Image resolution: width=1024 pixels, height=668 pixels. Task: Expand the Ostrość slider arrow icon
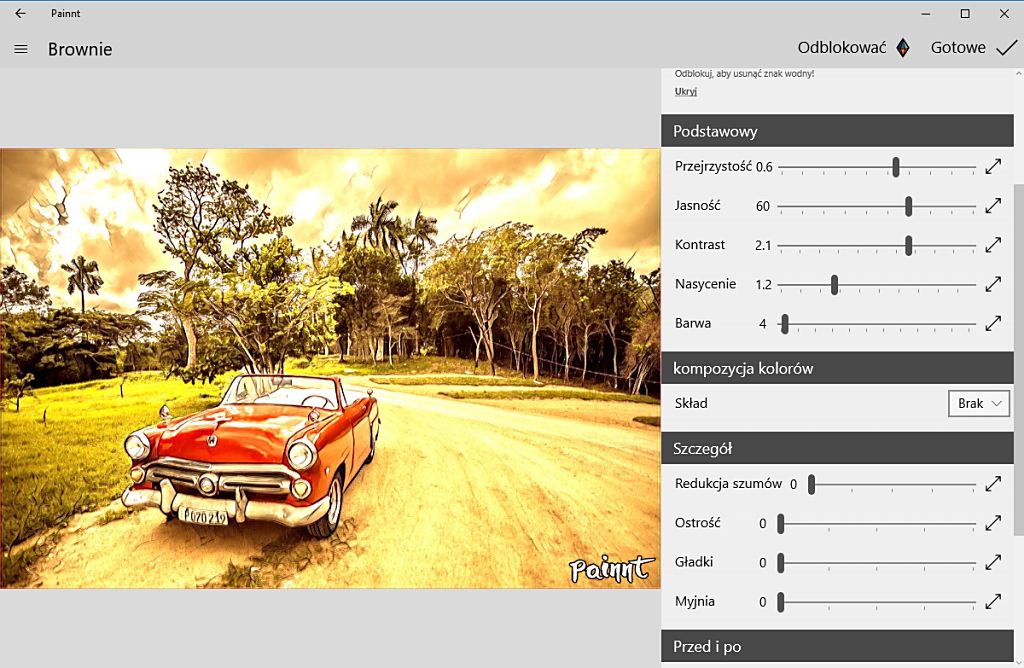[x=993, y=523]
